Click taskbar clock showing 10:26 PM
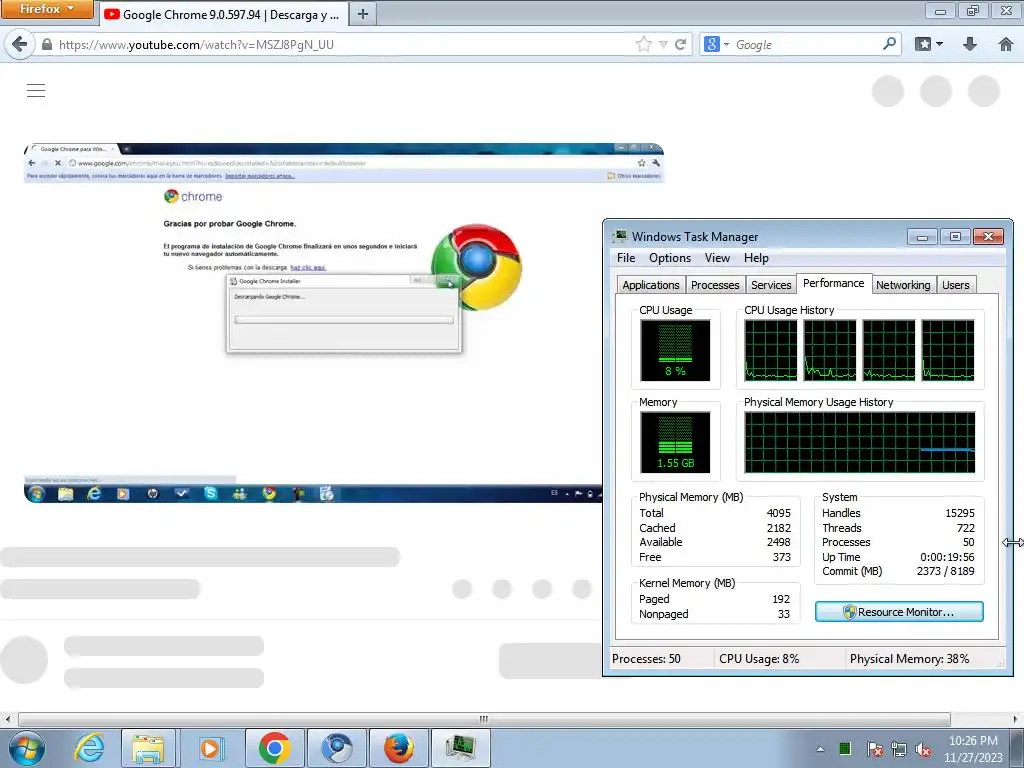Screen dimensions: 1024x768 point(973,741)
